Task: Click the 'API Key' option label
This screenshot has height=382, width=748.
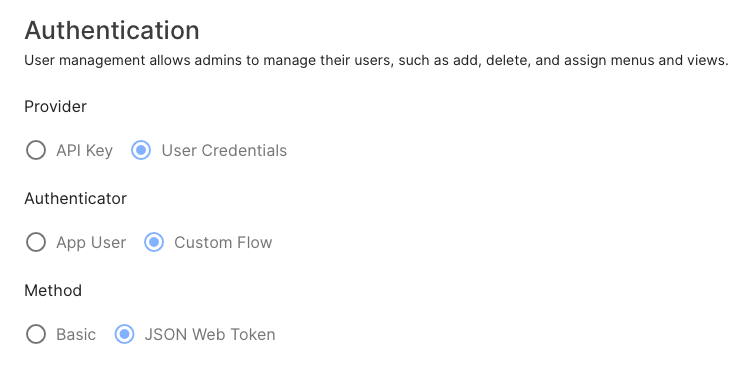Action: click(84, 151)
